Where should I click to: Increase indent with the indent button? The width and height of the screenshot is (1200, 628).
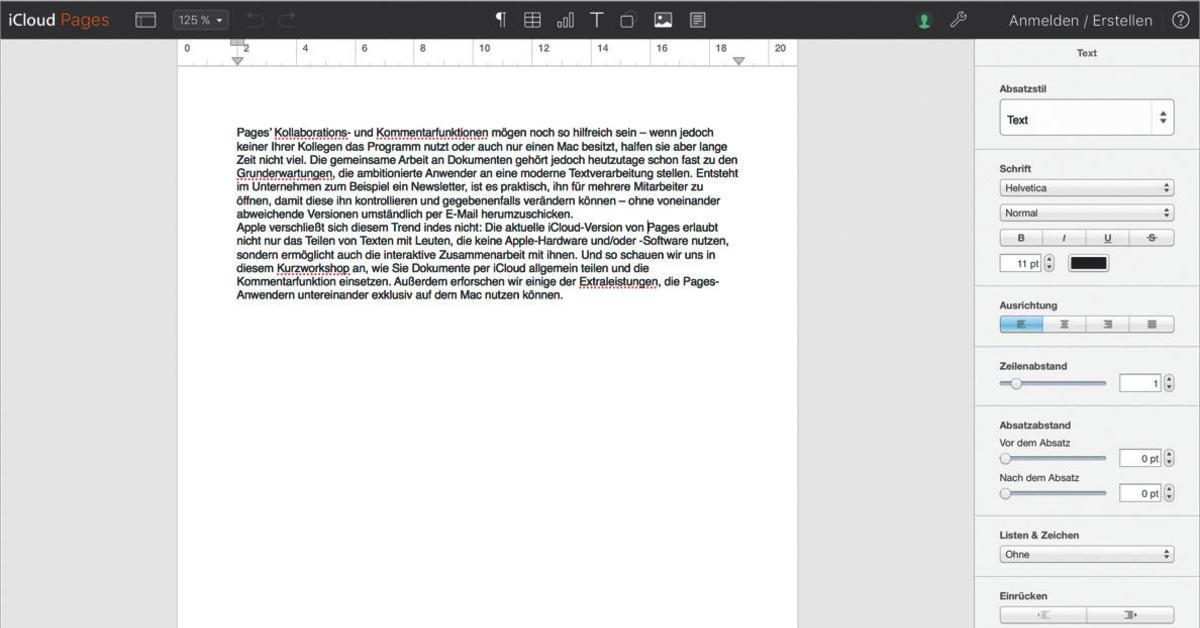pos(1130,615)
